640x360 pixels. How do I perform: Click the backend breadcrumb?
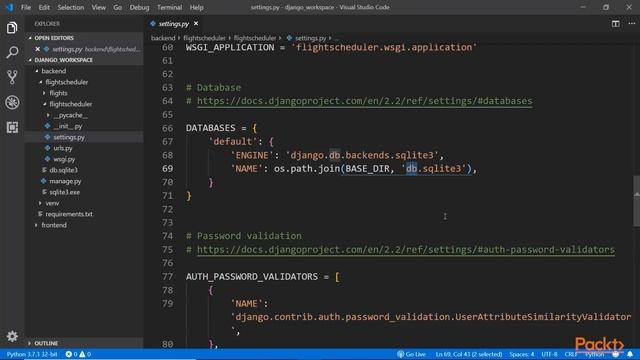(x=163, y=38)
